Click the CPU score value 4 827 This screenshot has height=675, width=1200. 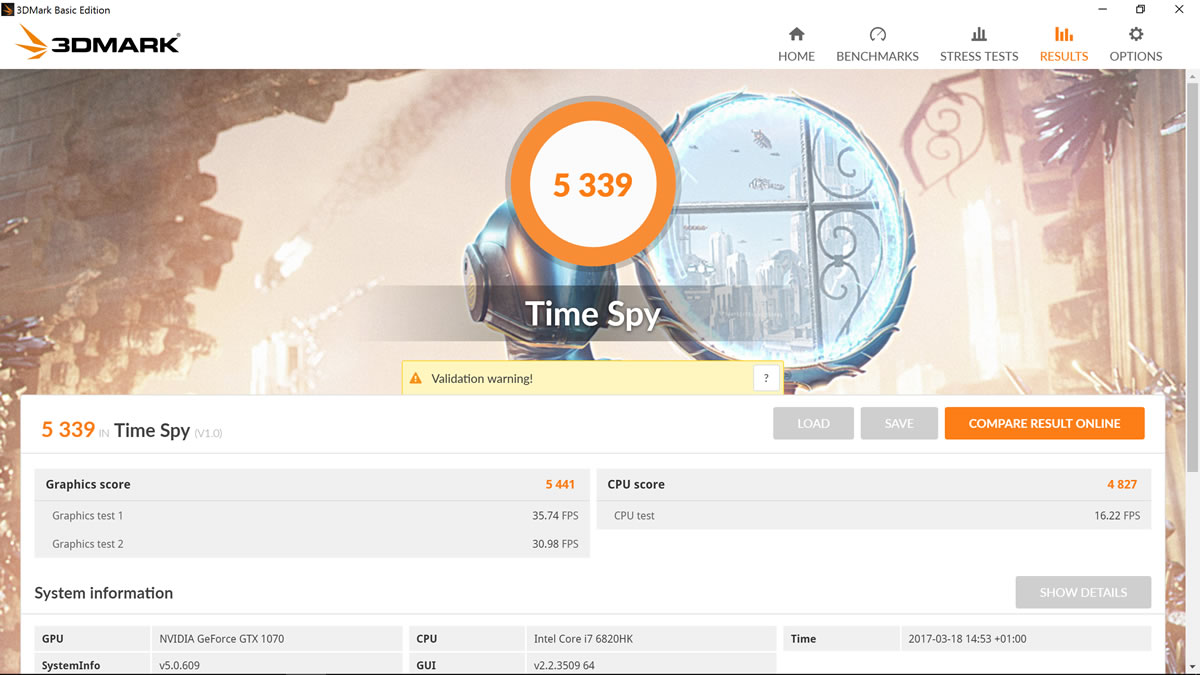(x=1122, y=484)
